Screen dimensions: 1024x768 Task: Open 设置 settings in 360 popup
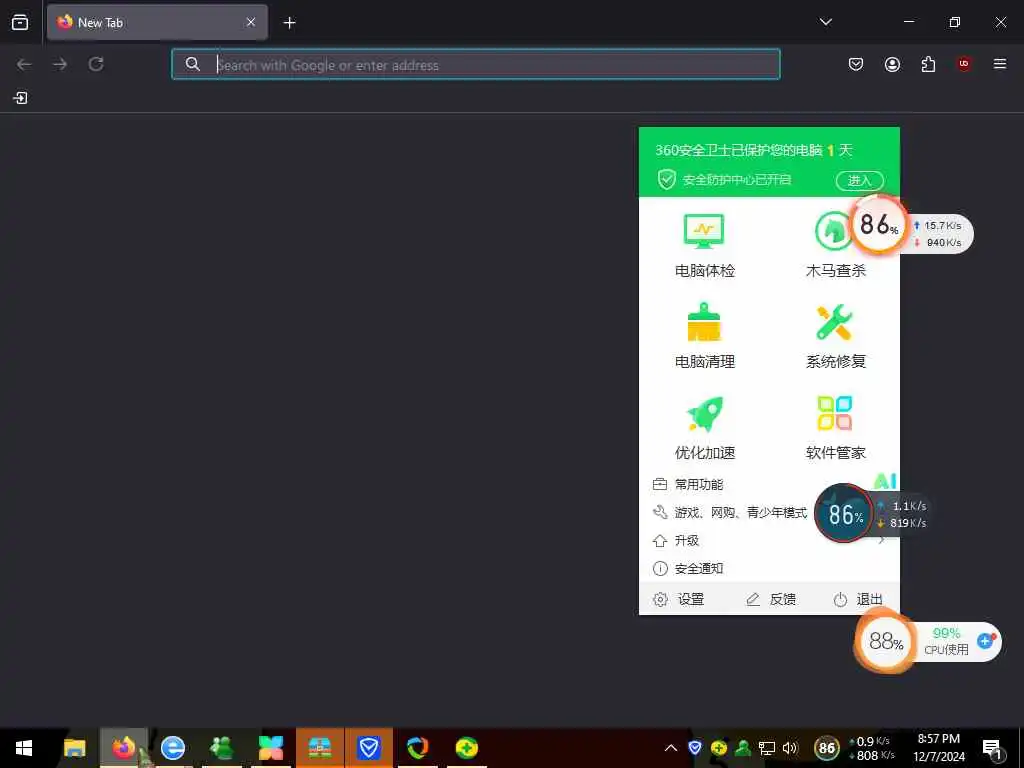tap(679, 600)
